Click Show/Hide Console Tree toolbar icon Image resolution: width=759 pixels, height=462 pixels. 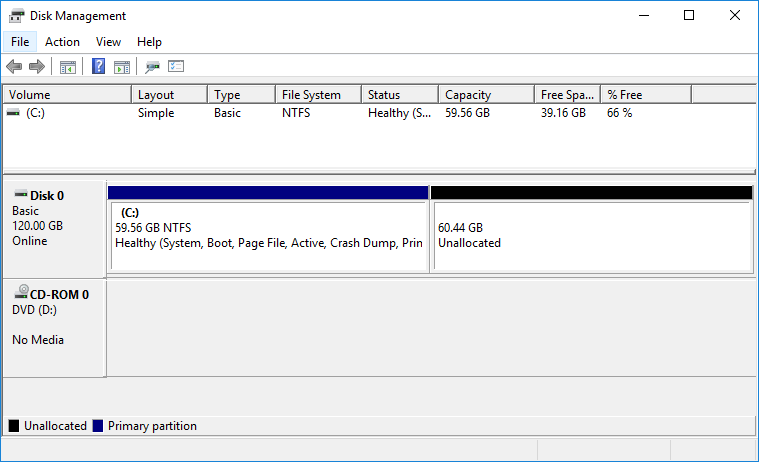pos(68,67)
